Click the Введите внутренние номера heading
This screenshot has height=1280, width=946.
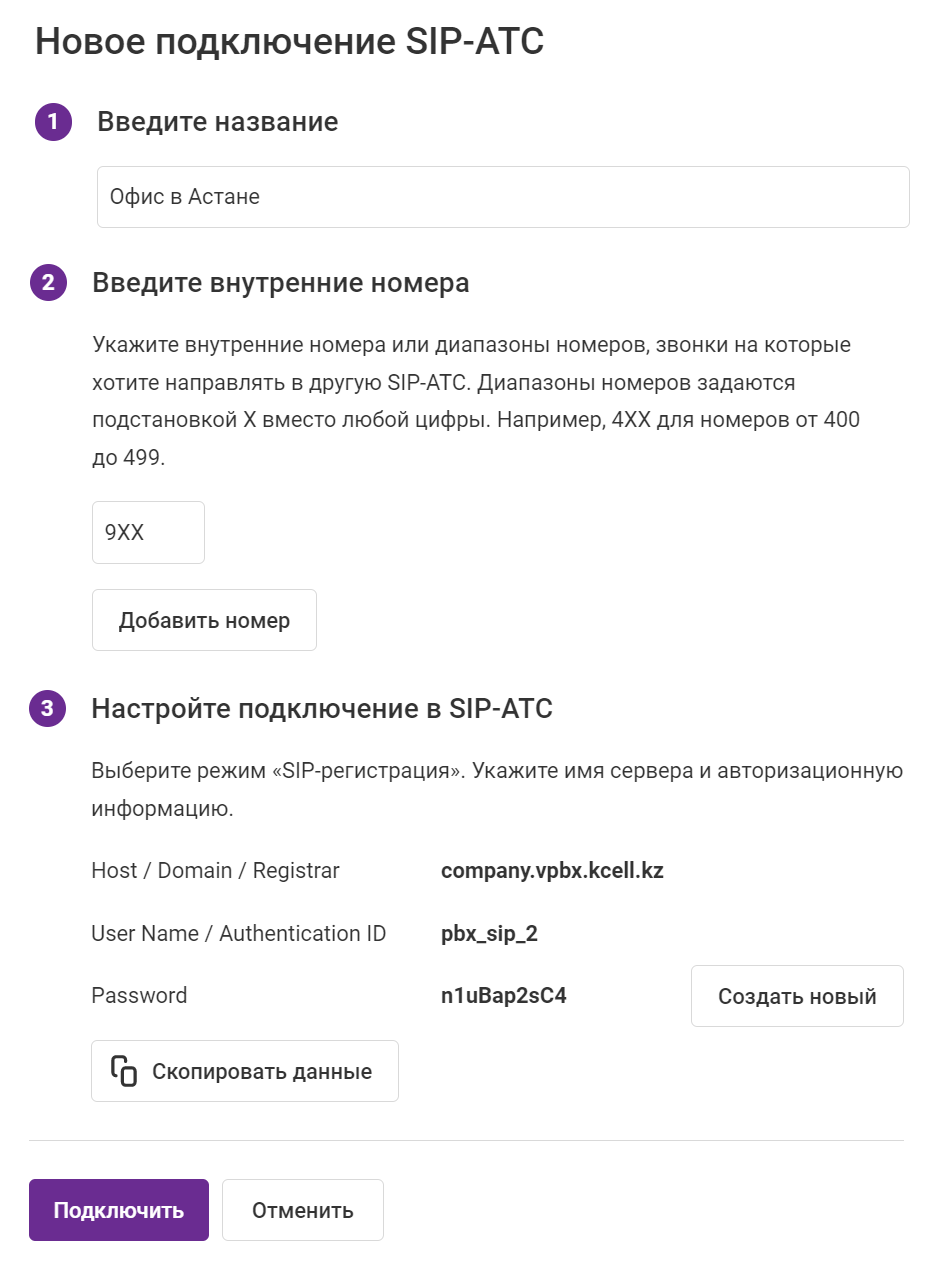[280, 283]
